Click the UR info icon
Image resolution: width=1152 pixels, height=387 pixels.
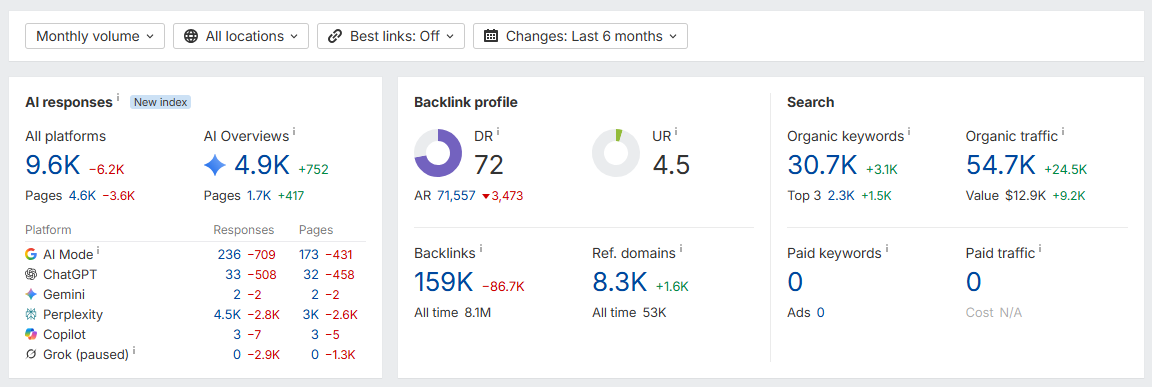(x=676, y=131)
